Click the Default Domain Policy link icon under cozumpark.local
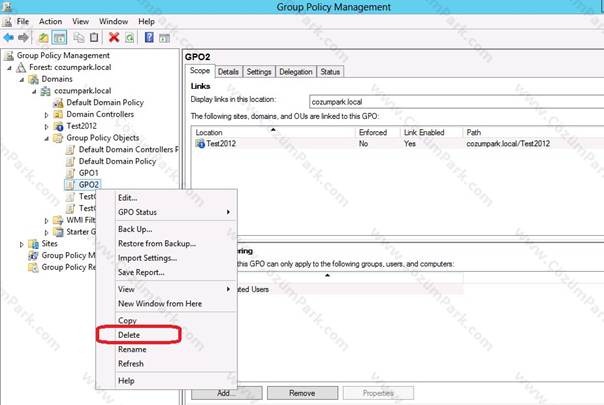The height and width of the screenshot is (405, 604). pyautogui.click(x=58, y=103)
